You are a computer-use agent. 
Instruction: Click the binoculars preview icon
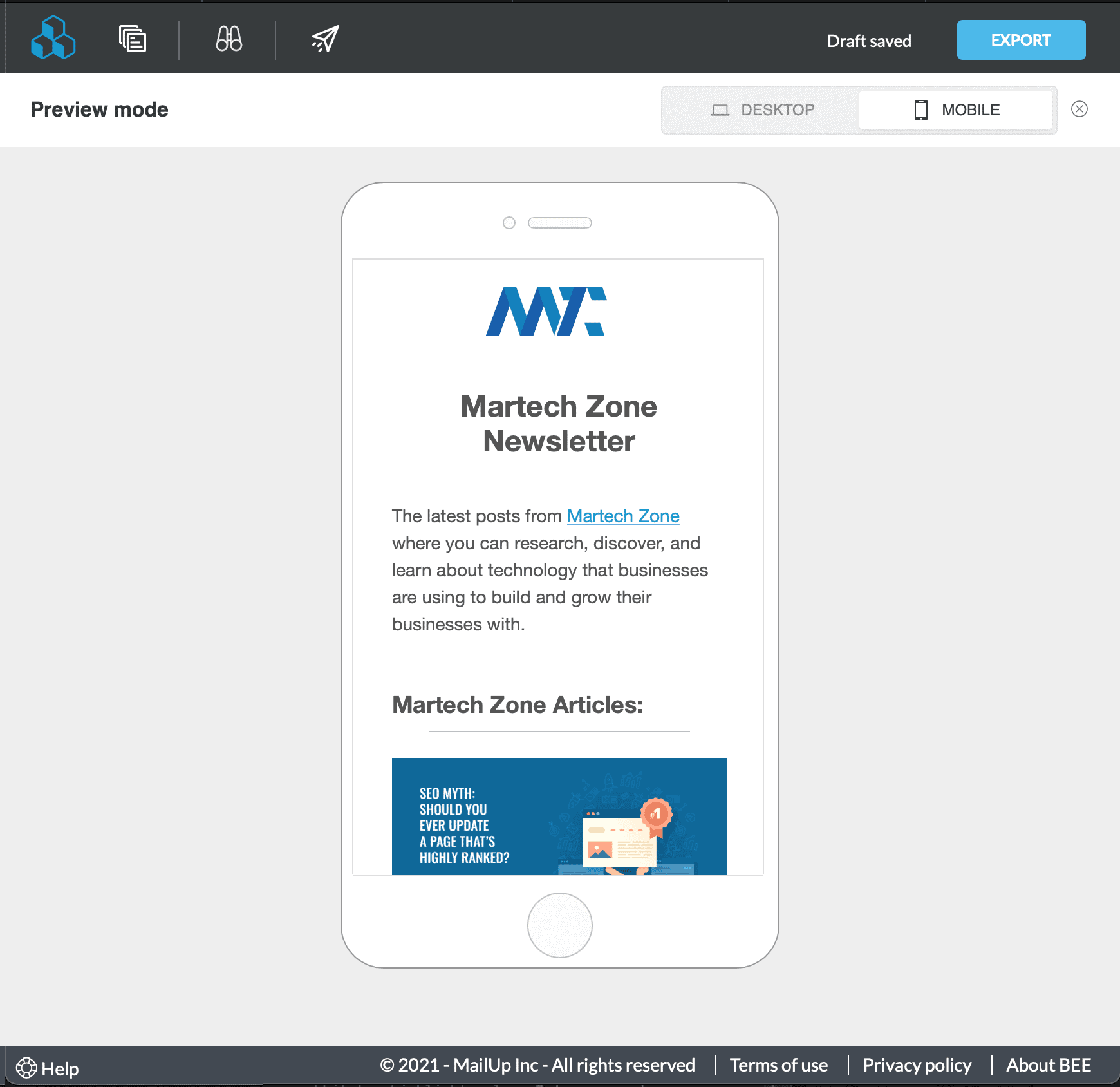pos(229,39)
